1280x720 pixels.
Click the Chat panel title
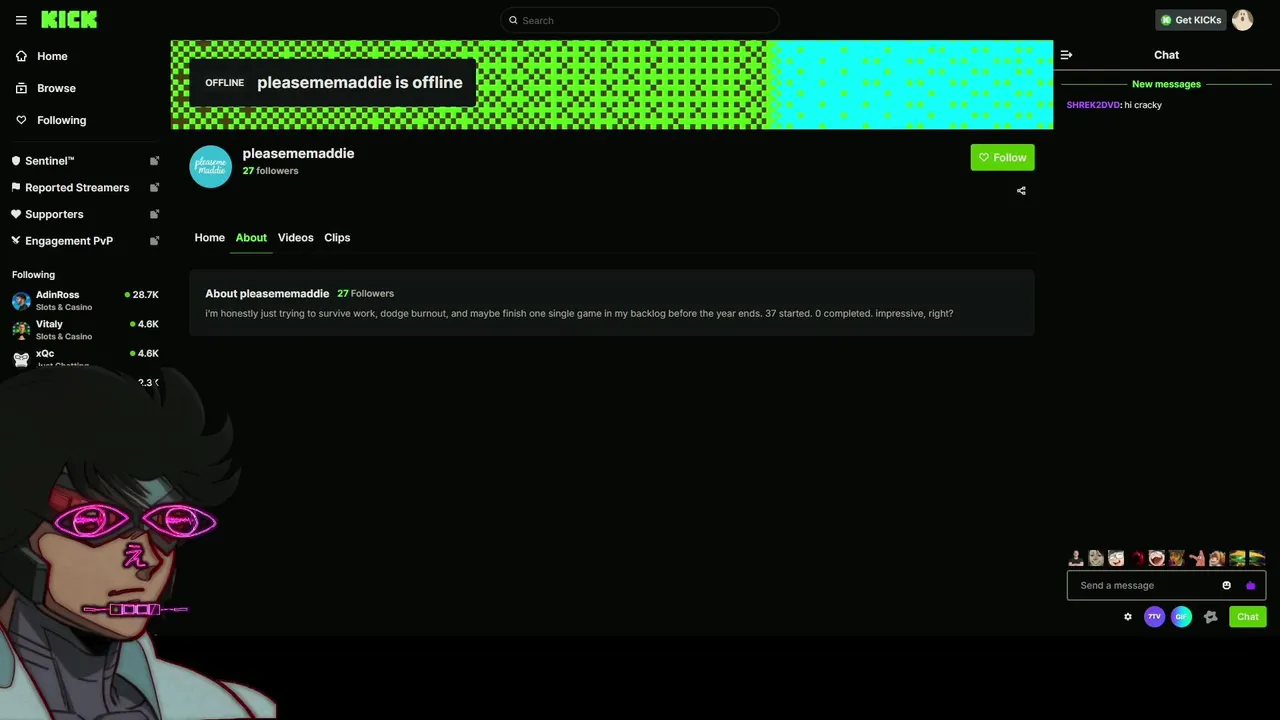tap(1166, 55)
